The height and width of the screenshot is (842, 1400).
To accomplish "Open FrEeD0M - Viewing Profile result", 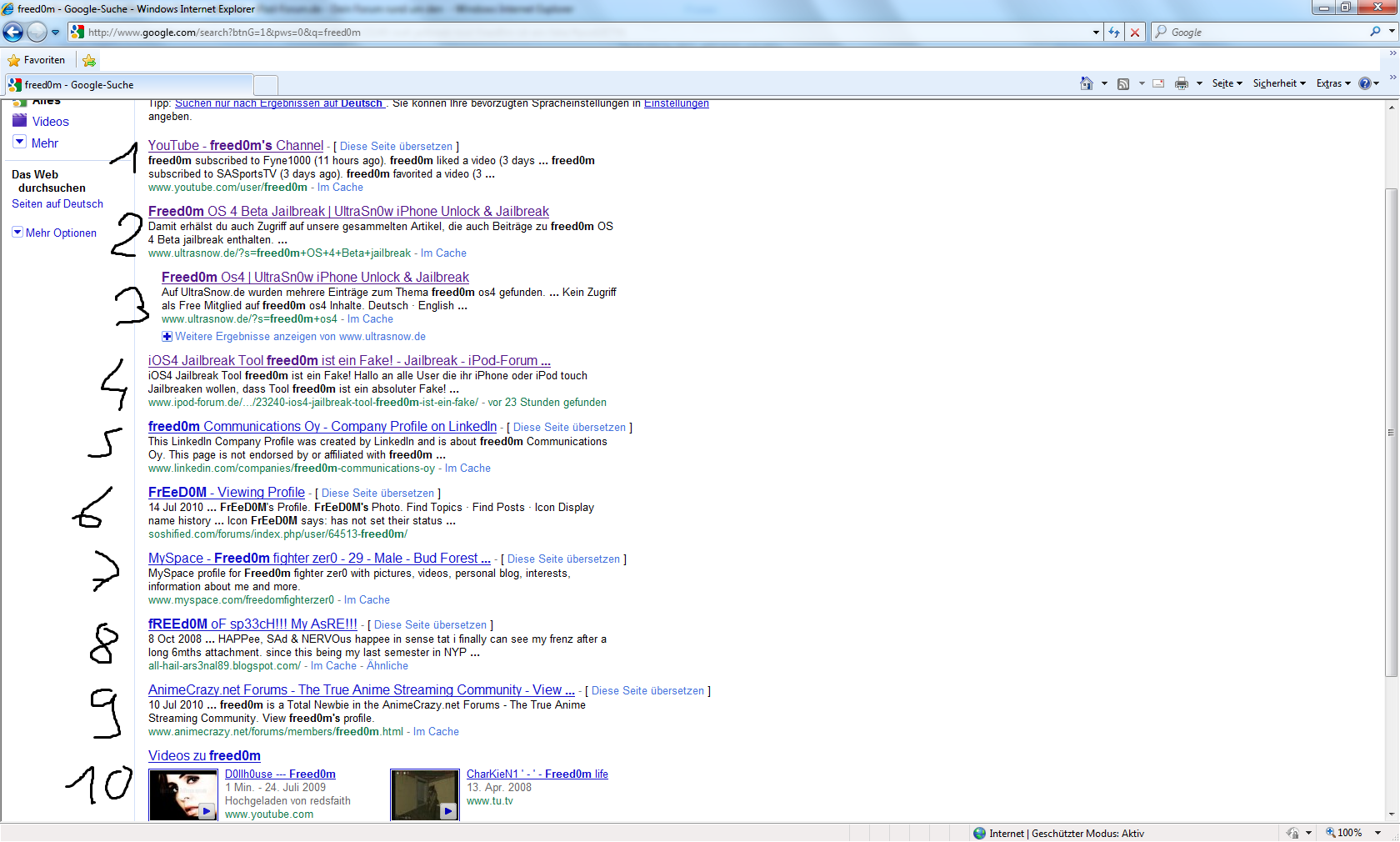I will tap(227, 493).
